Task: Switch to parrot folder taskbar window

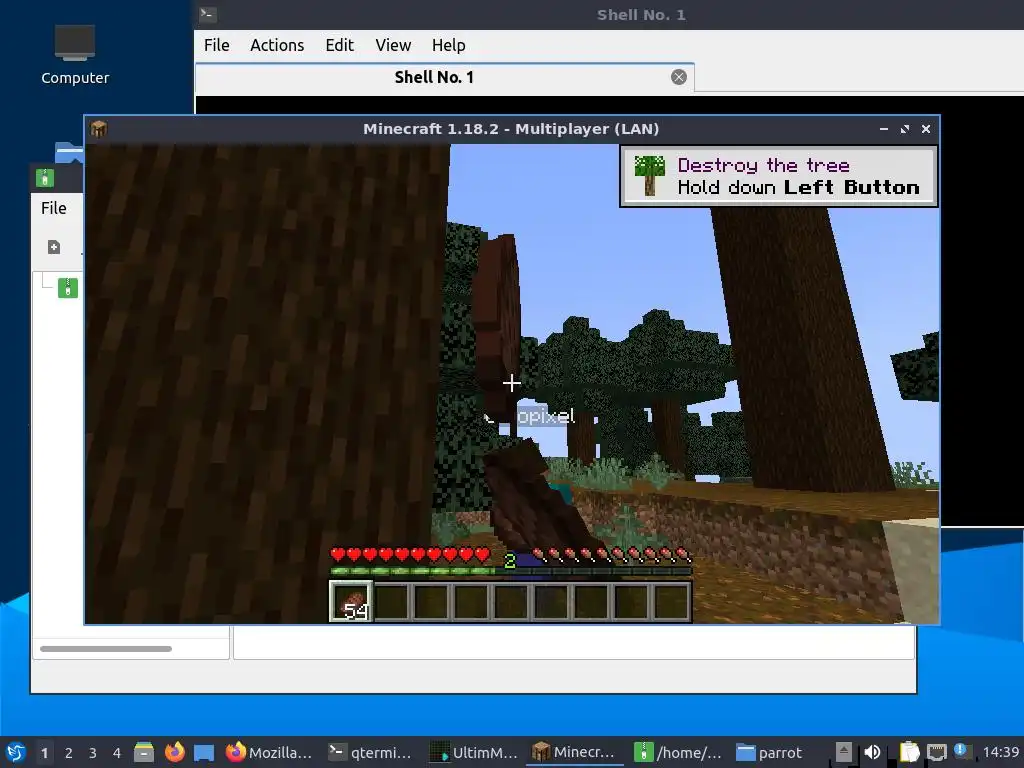Action: [771, 752]
